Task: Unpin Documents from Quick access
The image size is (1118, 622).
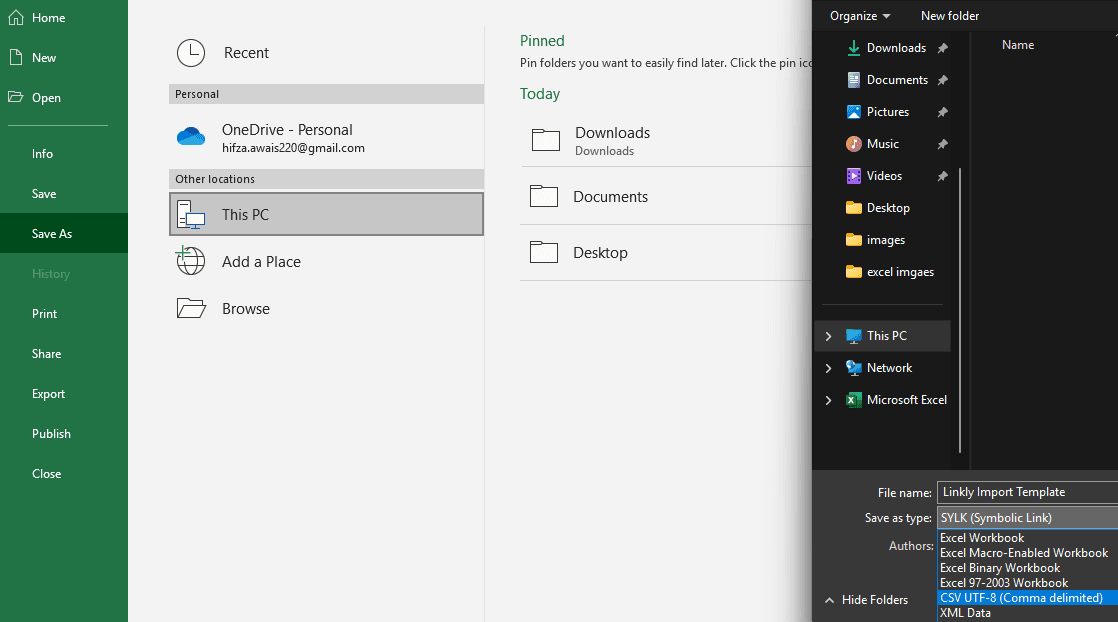Action: pos(941,79)
